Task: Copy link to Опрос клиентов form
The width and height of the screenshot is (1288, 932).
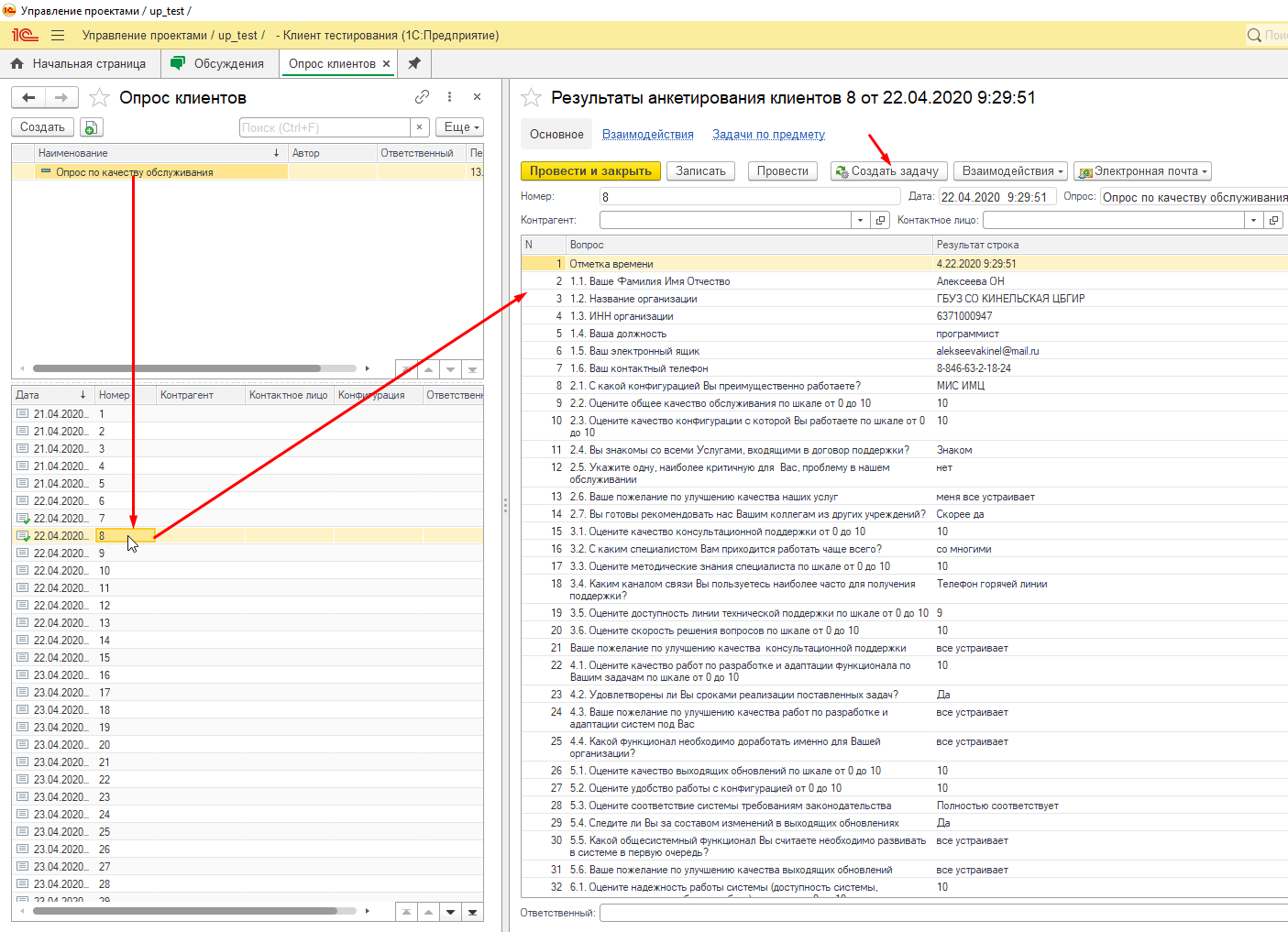Action: coord(422,97)
